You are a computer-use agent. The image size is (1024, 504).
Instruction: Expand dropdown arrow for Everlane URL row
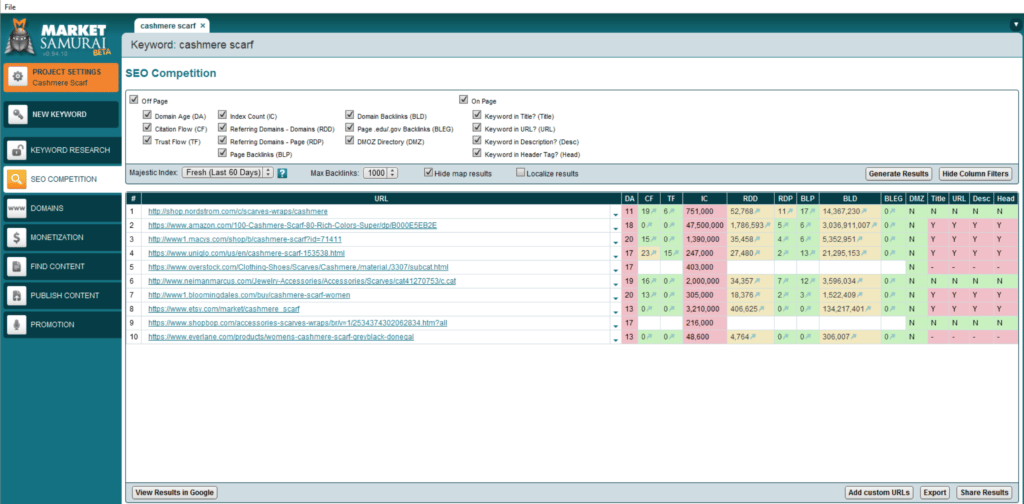tap(615, 339)
